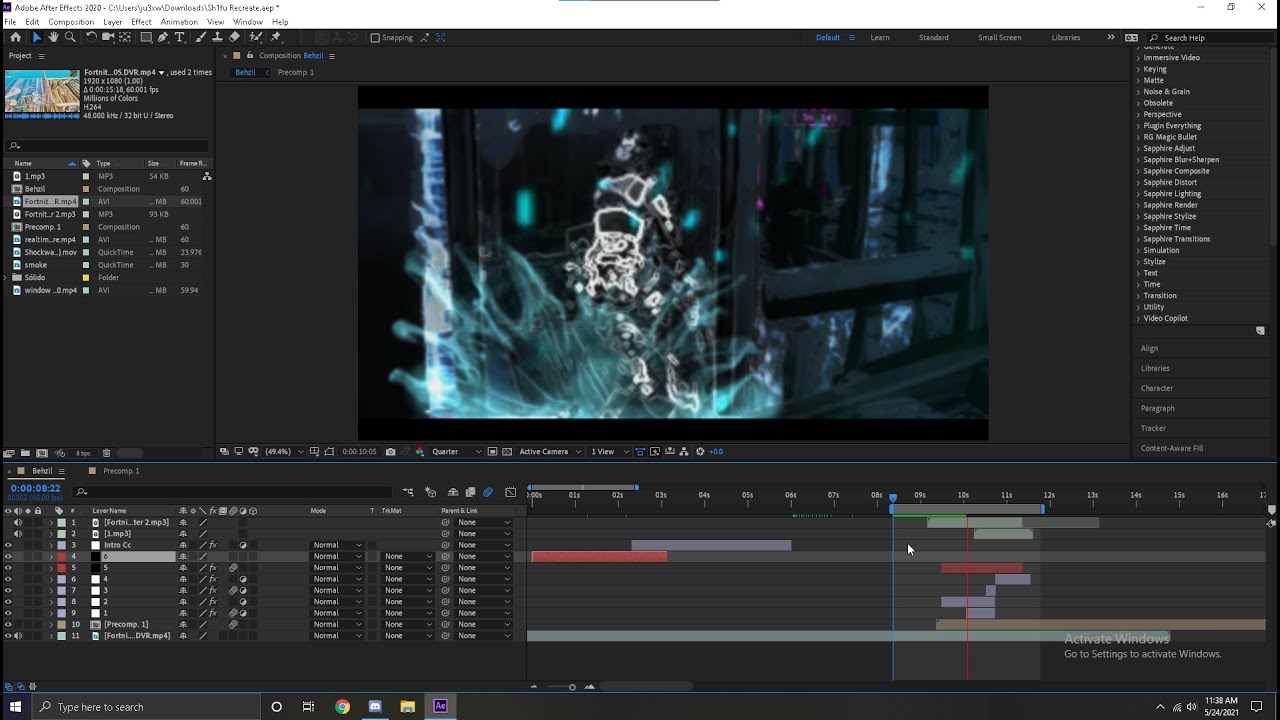Select the Puppet Pin tool
The width and height of the screenshot is (1280, 720).
[275, 37]
